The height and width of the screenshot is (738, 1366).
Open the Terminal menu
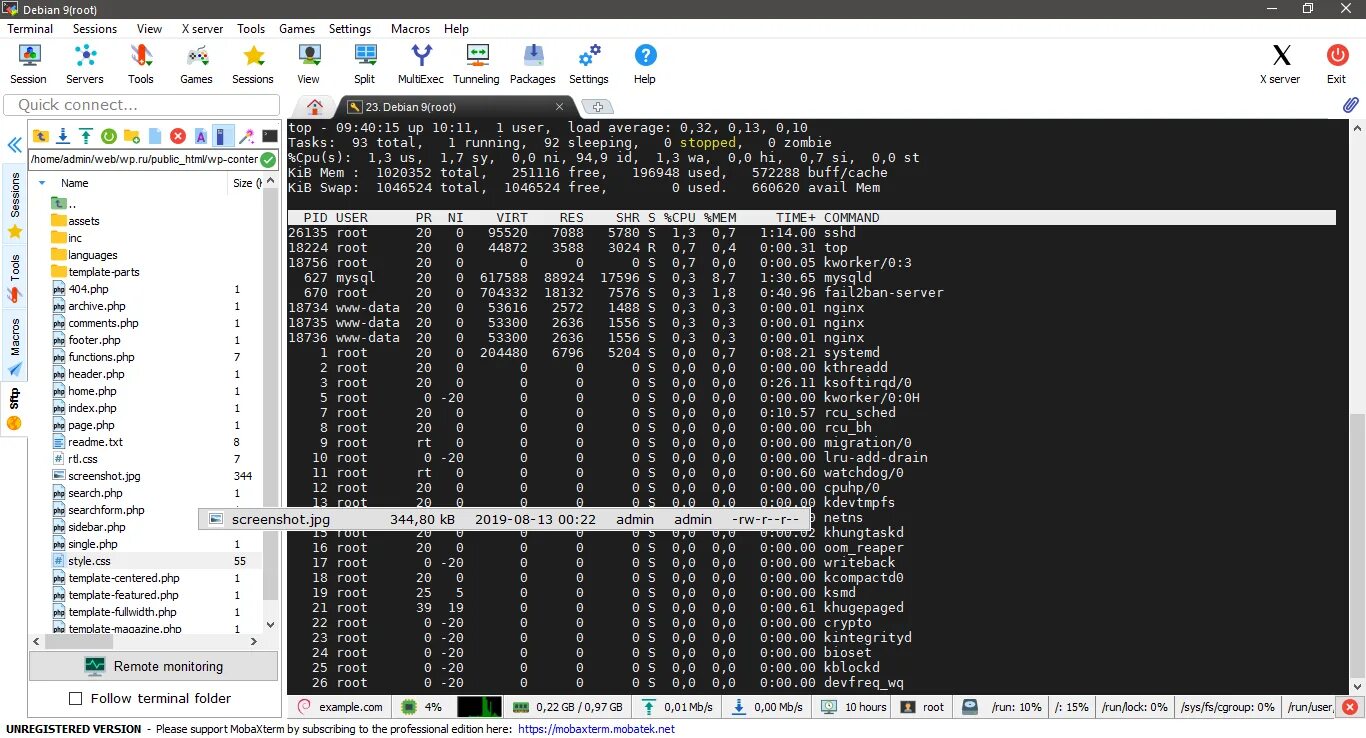pyautogui.click(x=30, y=29)
